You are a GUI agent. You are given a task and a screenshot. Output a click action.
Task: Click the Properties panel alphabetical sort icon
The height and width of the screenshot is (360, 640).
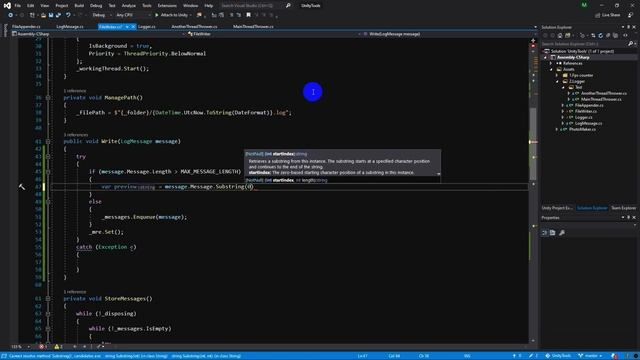(553, 233)
